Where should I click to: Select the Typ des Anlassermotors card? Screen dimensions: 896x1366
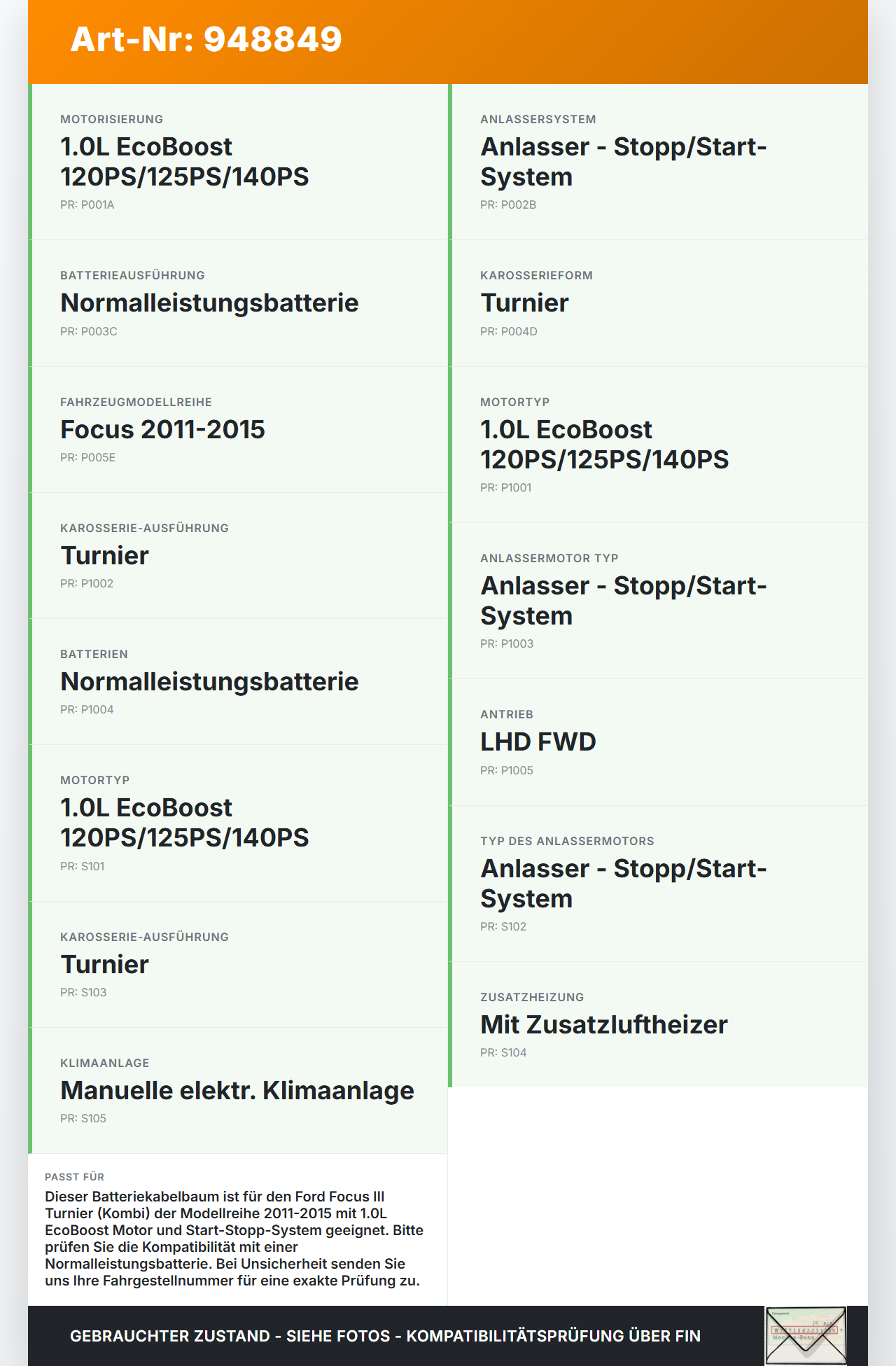pyautogui.click(x=658, y=884)
